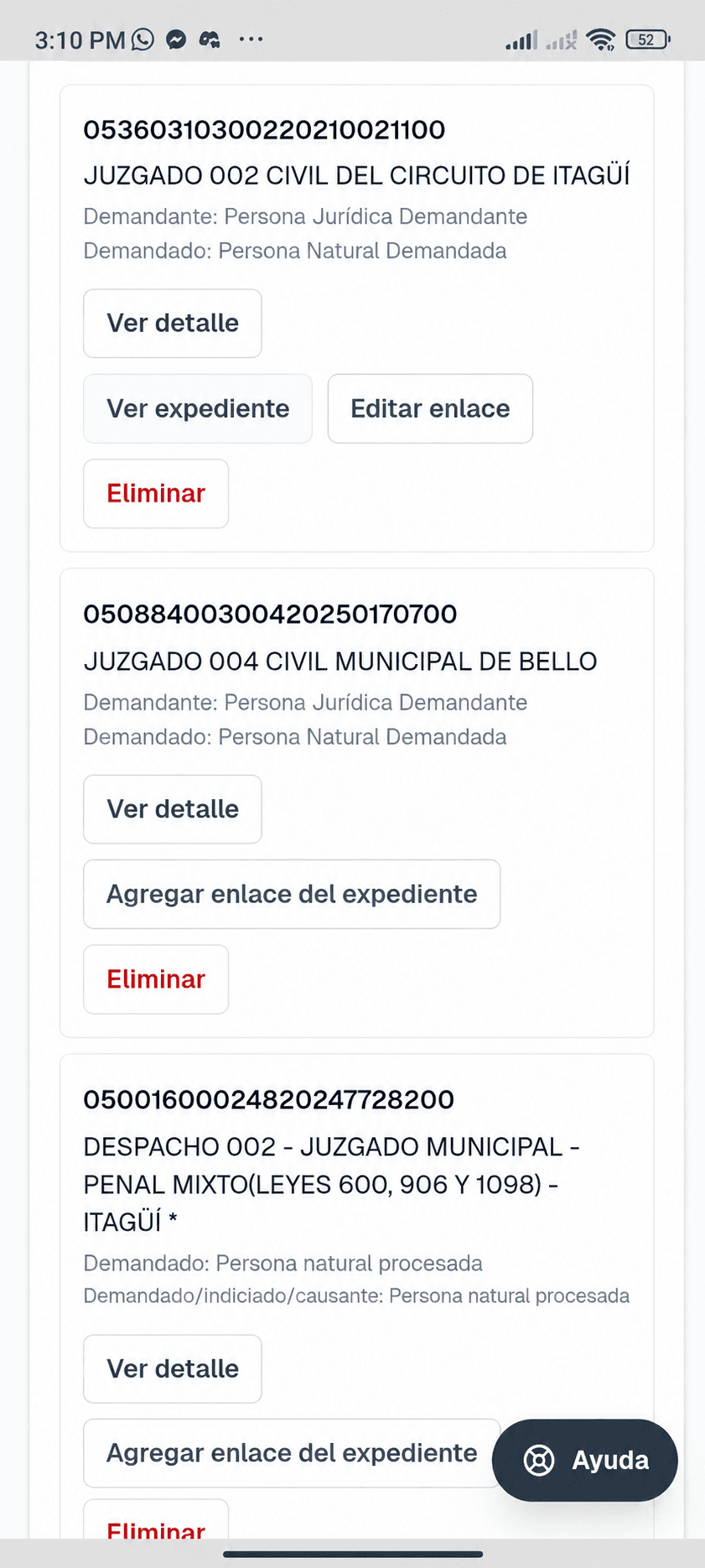Add expediente link for the penal mixto case

292,1453
